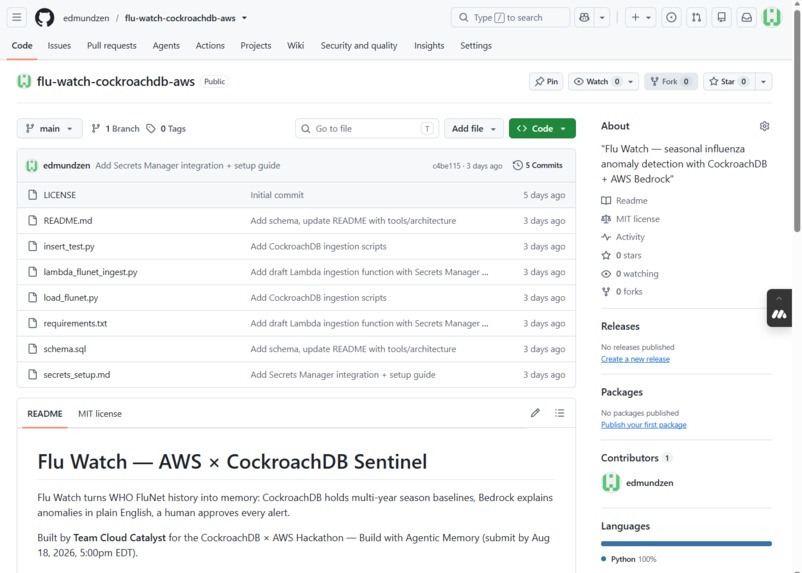
Task: Open the main branch selector
Action: click(x=50, y=128)
